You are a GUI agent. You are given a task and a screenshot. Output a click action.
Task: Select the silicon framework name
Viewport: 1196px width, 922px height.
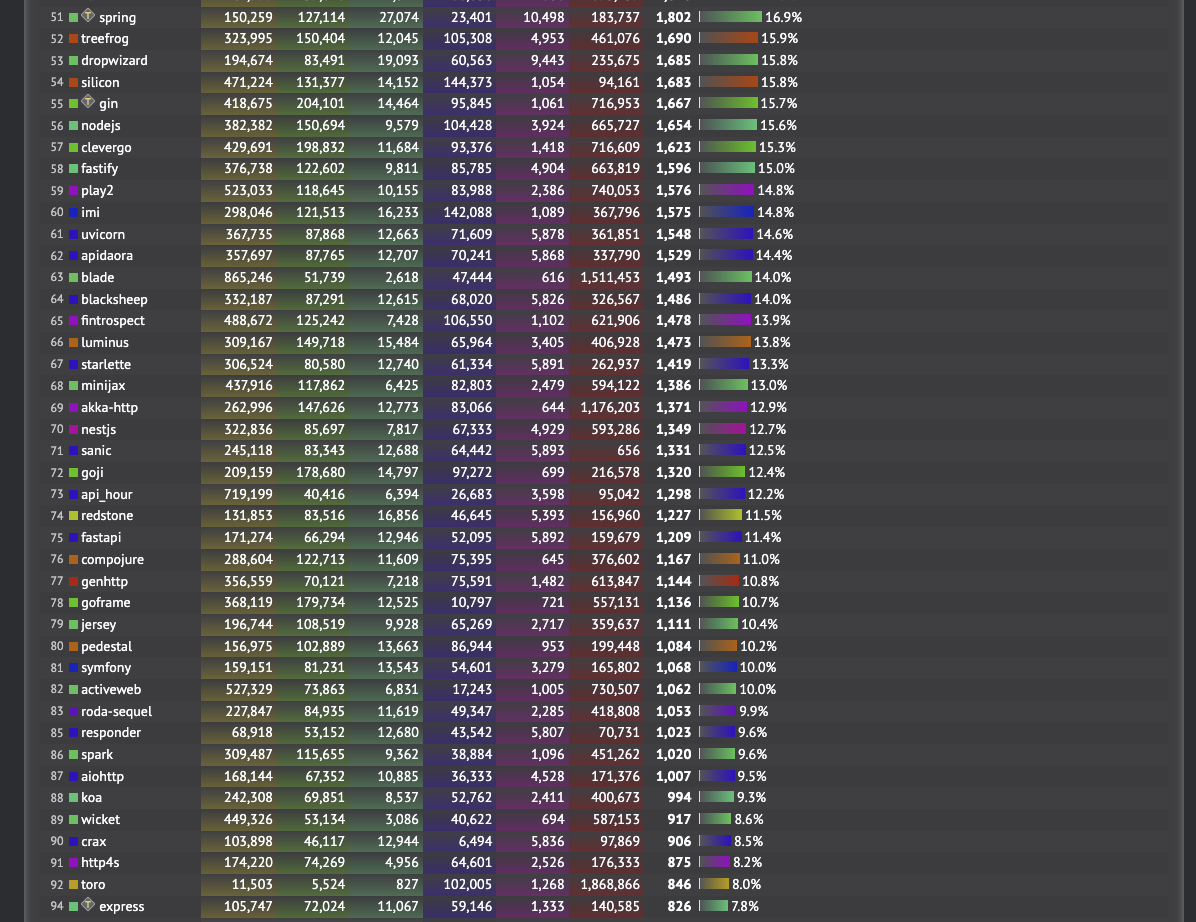point(100,82)
